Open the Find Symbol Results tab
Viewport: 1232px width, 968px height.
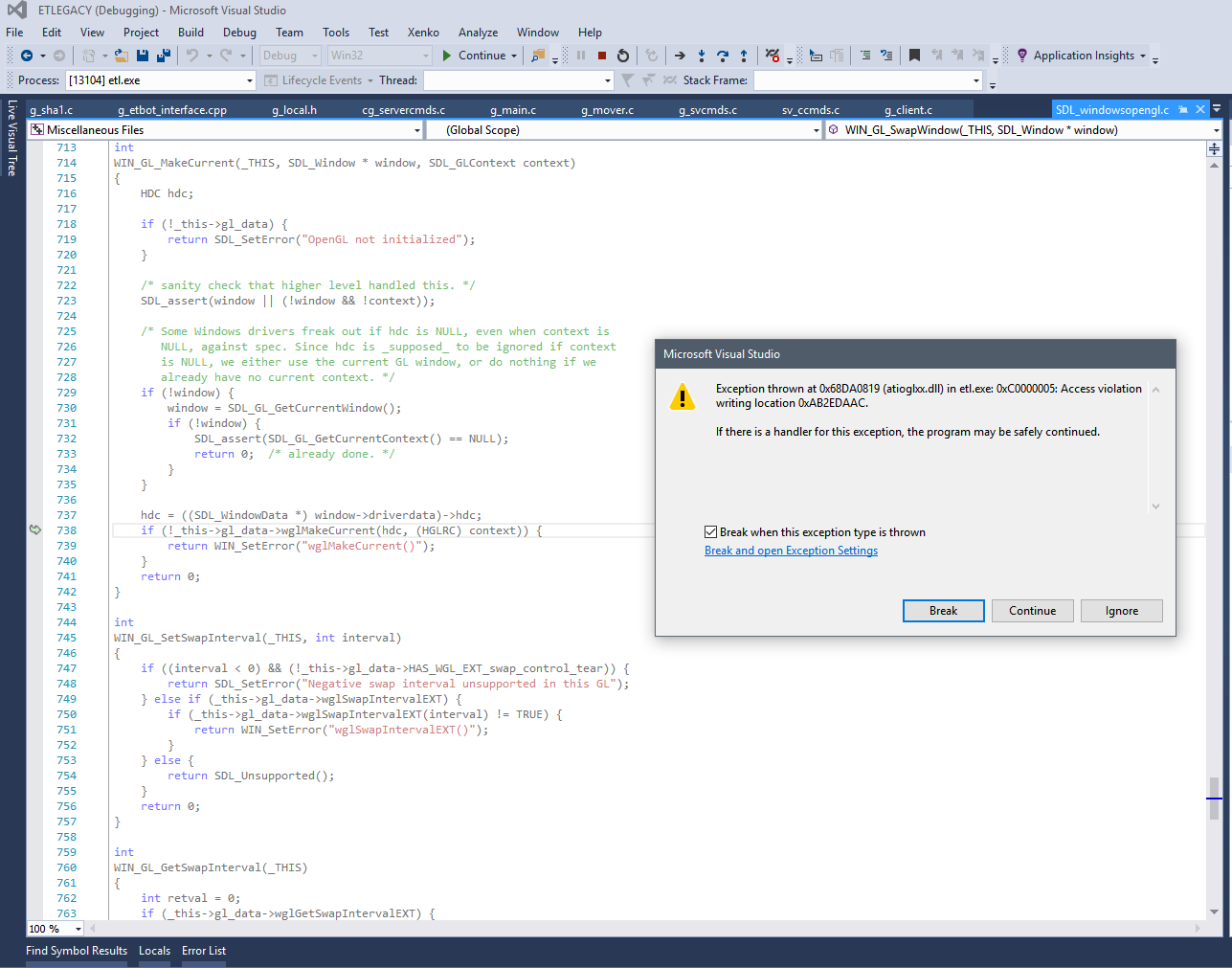[77, 951]
